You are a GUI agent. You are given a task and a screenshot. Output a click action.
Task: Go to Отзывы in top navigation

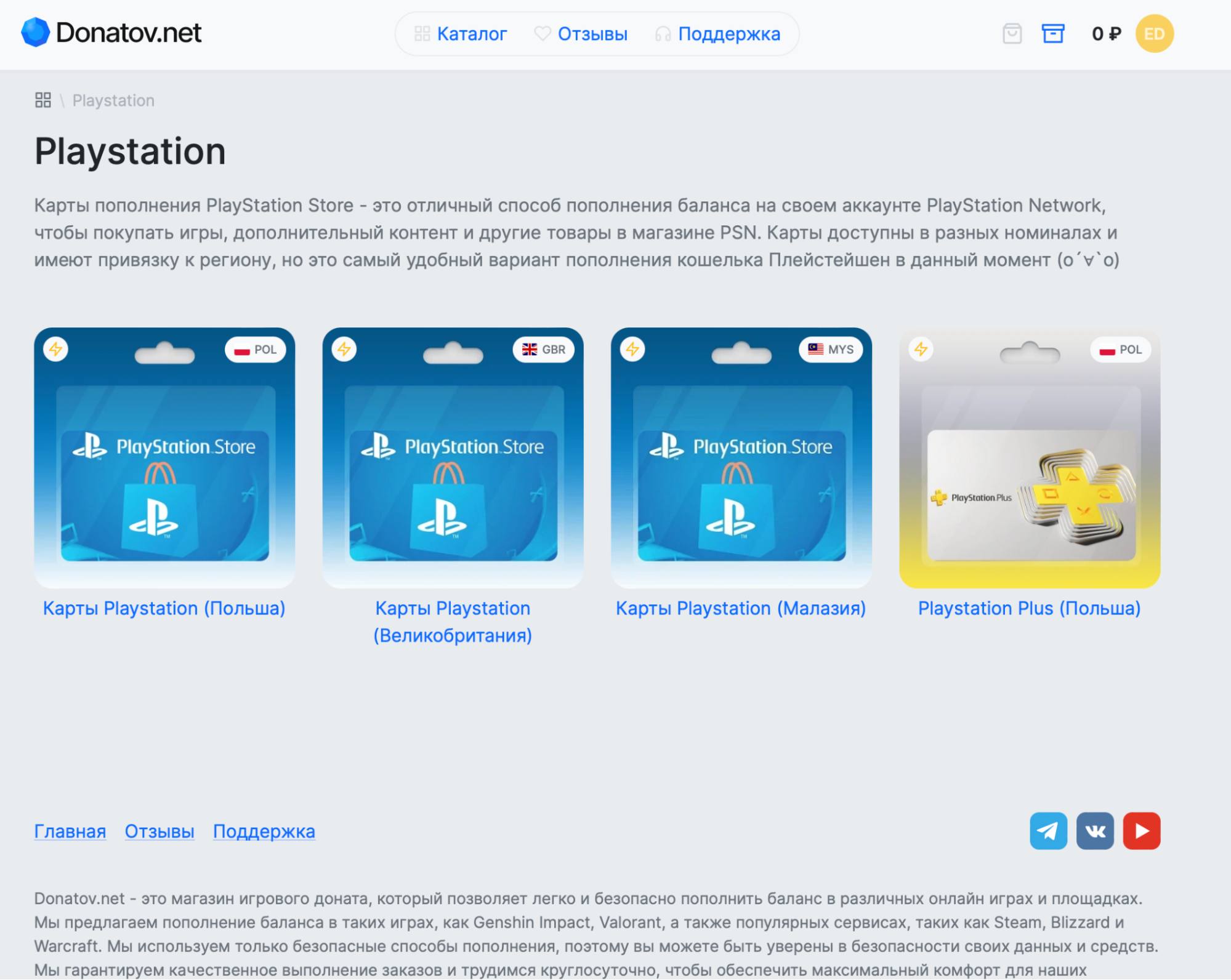[x=581, y=34]
